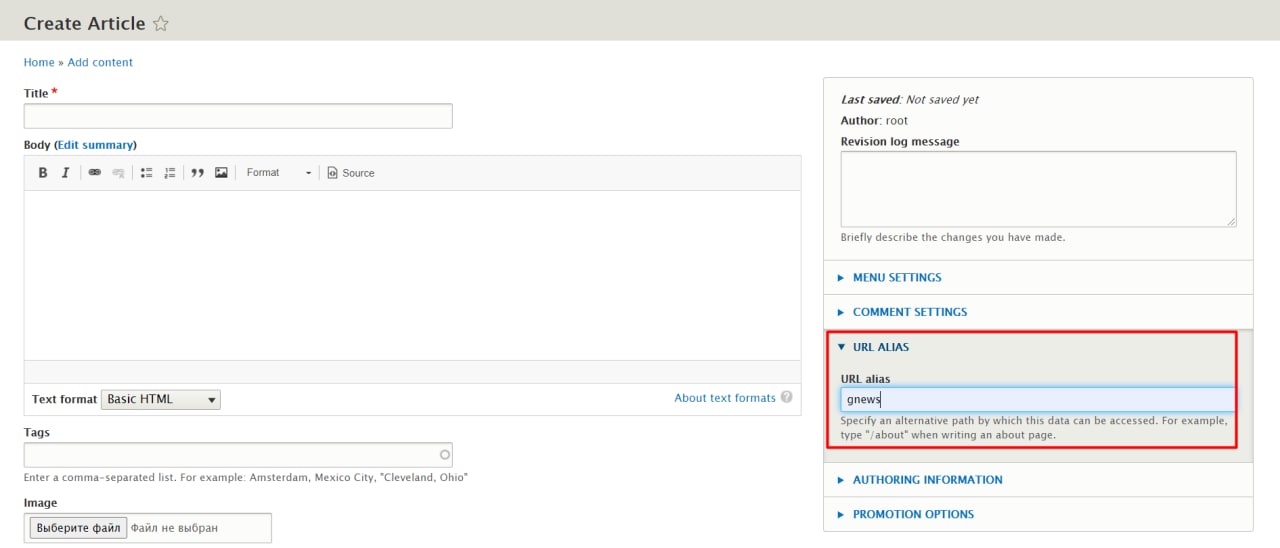This screenshot has width=1280, height=548.
Task: Star the Create Article page shortcut
Action: 161,24
